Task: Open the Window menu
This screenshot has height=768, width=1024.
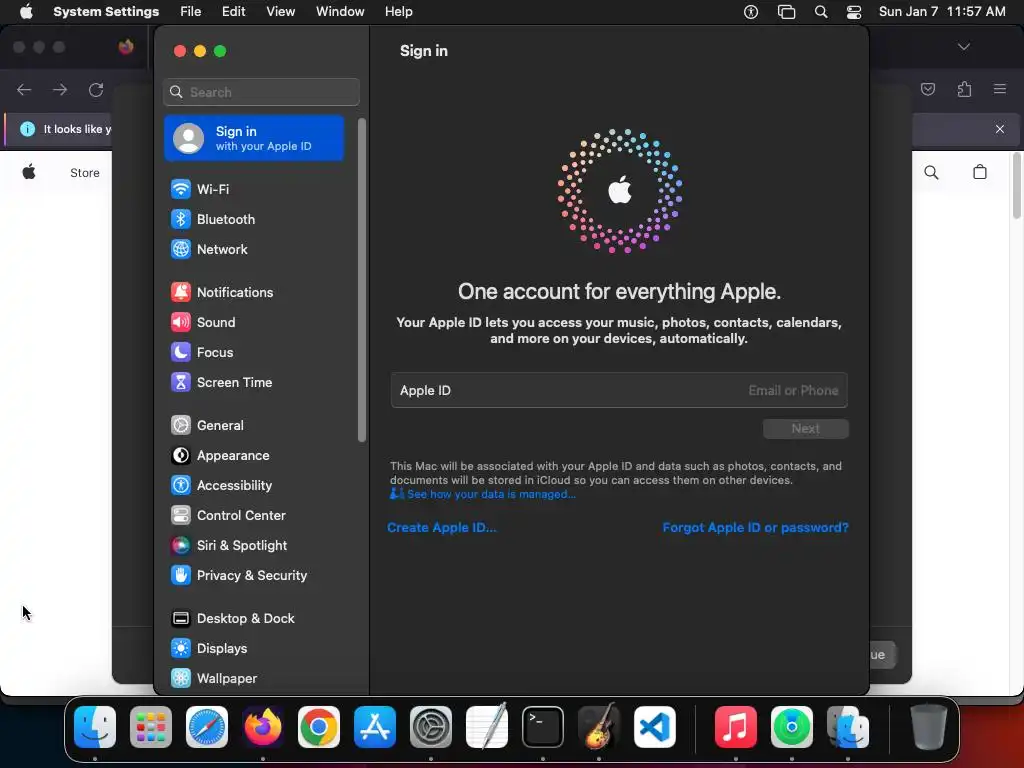Action: [340, 12]
